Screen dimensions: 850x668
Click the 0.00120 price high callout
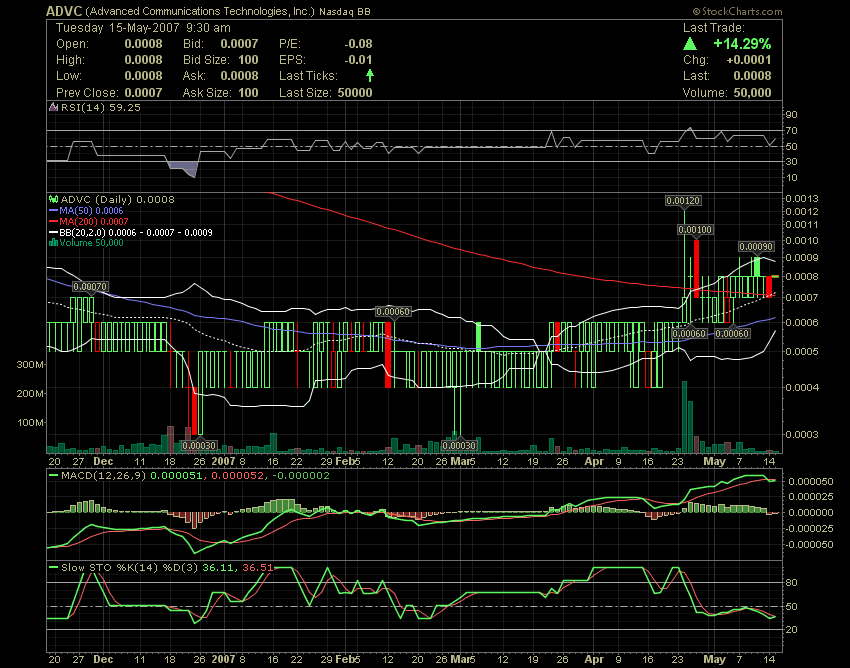(x=683, y=201)
